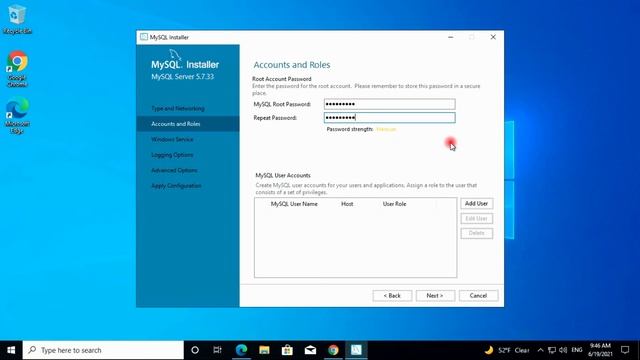Click the Repeat Password field

click(x=390, y=118)
